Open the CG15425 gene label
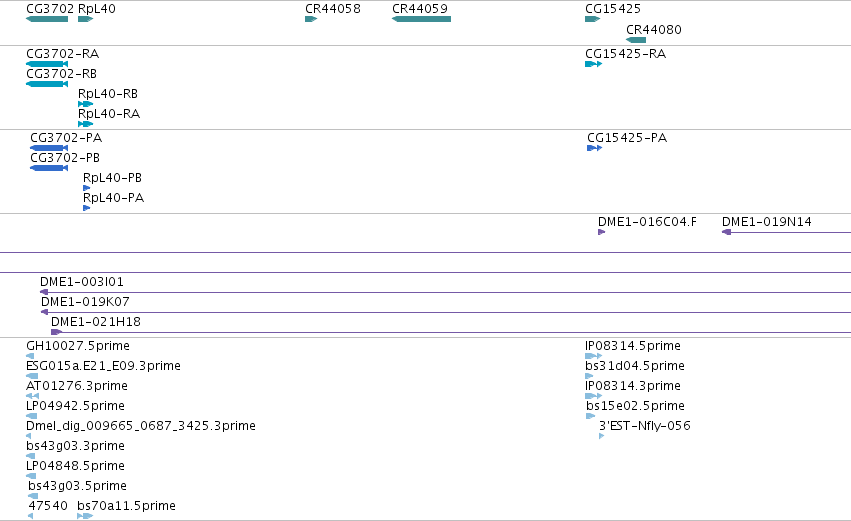Viewport: 851px width, 521px height. click(613, 9)
